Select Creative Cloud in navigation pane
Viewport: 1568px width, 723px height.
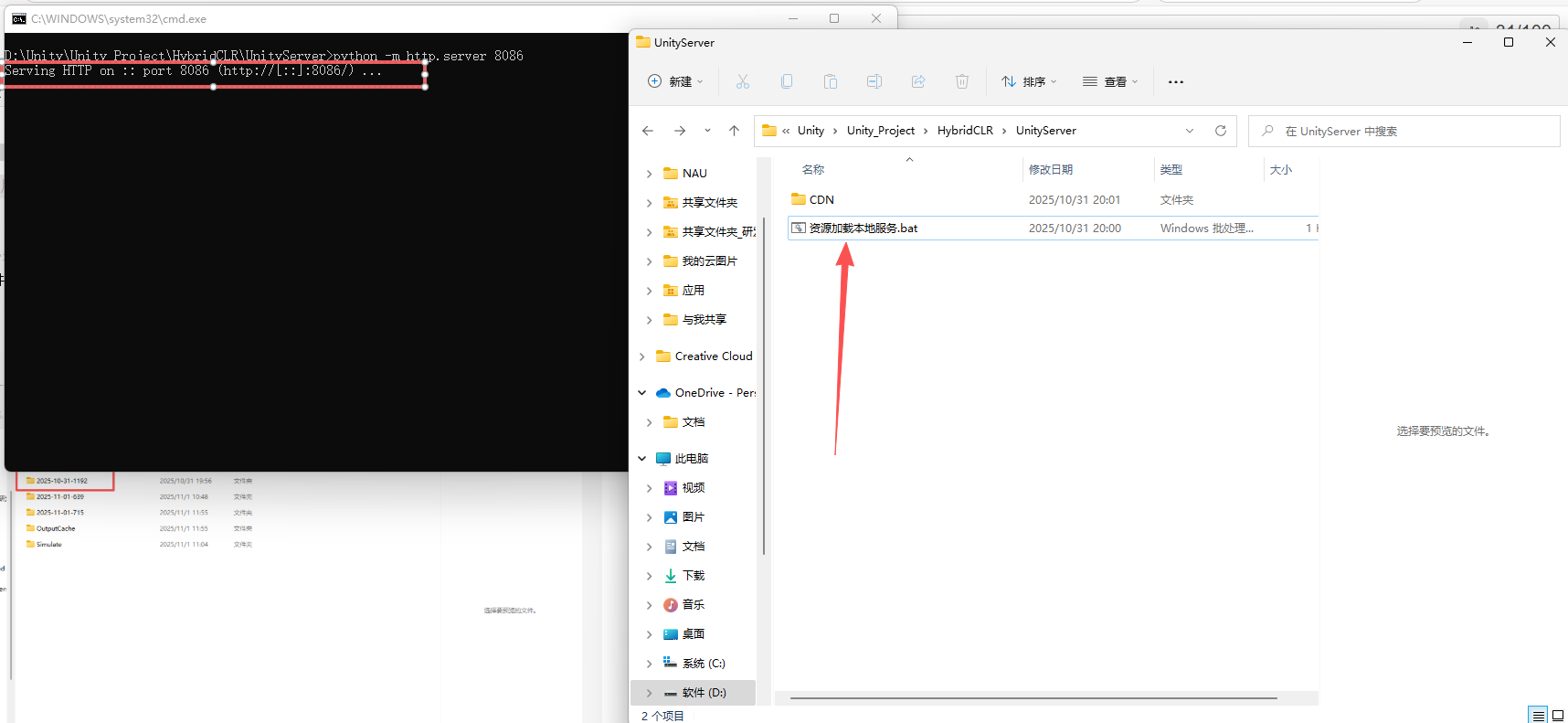pyautogui.click(x=713, y=356)
